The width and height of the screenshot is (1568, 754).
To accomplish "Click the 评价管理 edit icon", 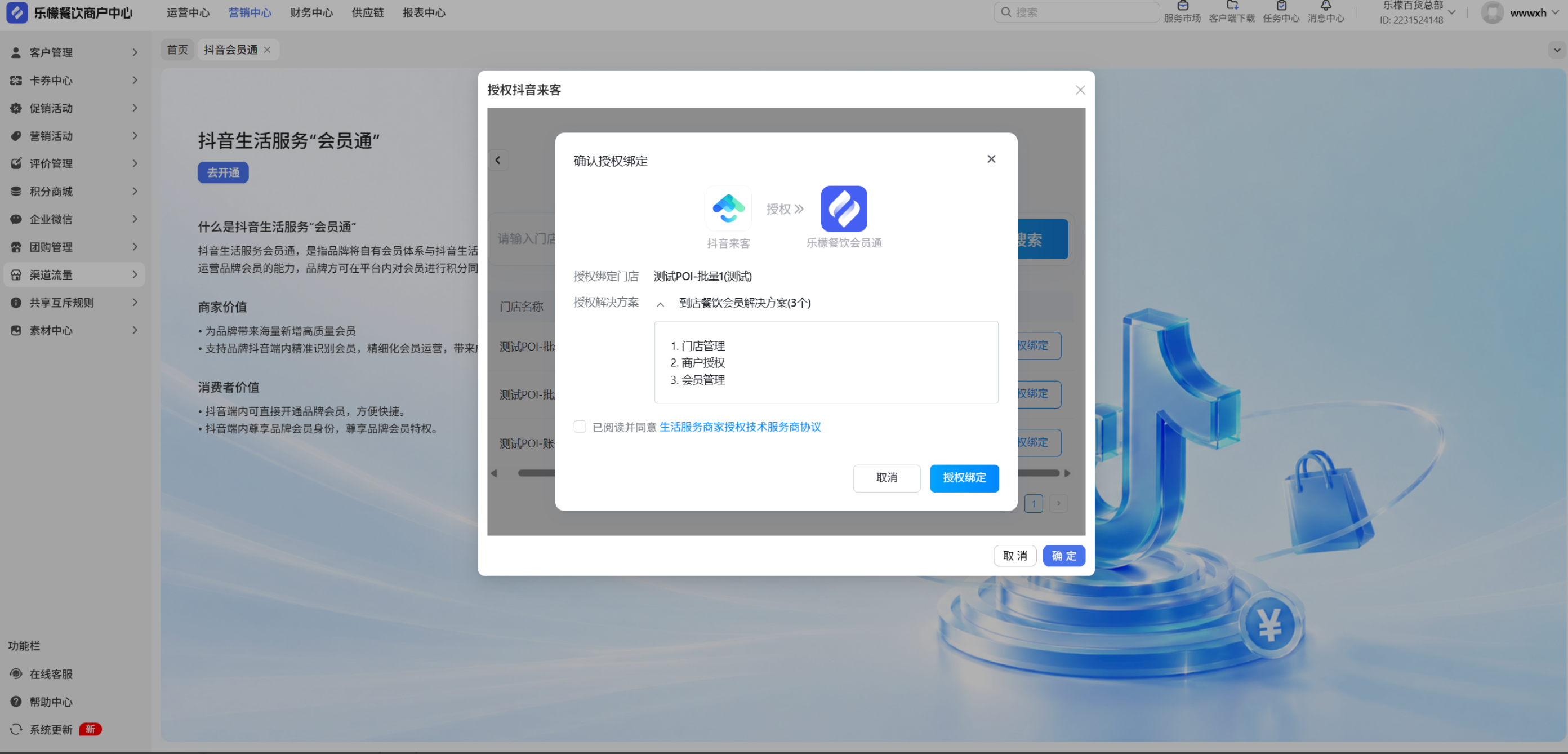I will point(16,164).
